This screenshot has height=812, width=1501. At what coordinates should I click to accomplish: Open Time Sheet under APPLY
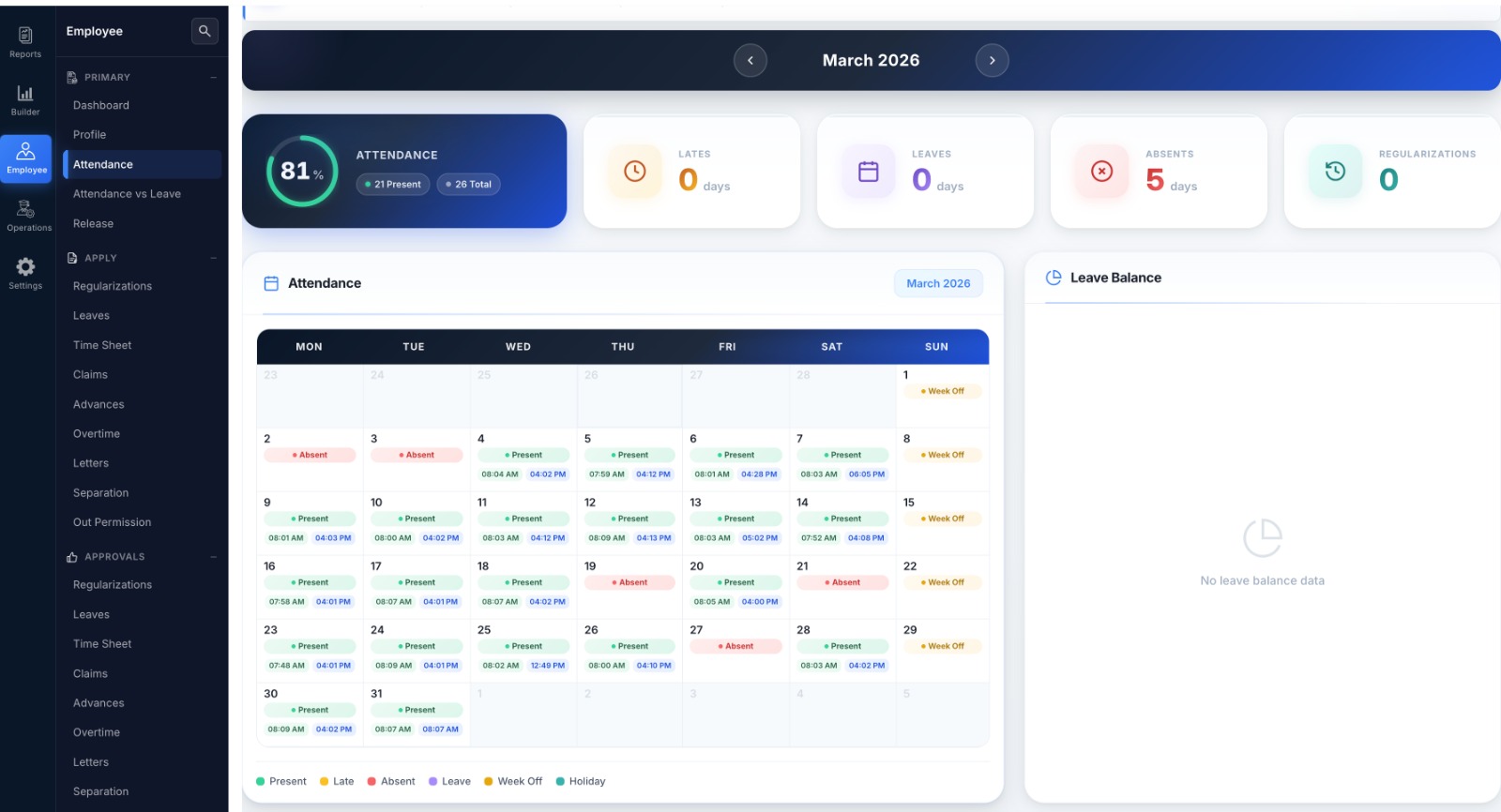click(102, 345)
